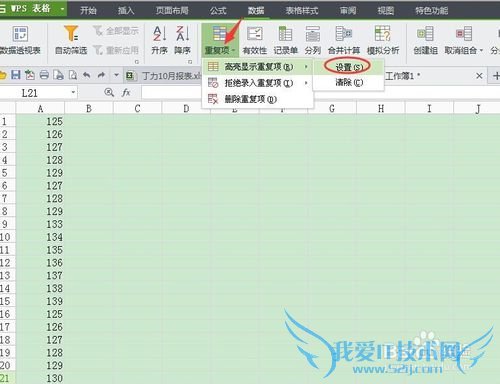The height and width of the screenshot is (384, 500).
Task: Open the 数据透视表 pivot table tool
Action: point(20,40)
